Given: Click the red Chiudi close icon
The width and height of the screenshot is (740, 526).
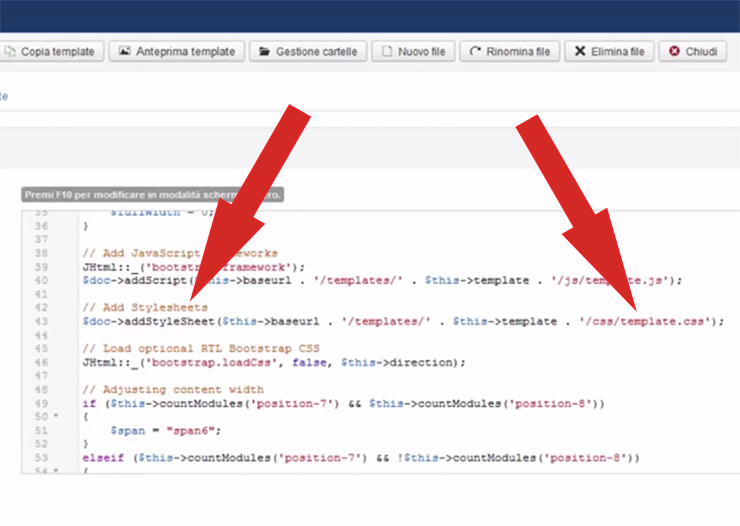Looking at the screenshot, I should [674, 51].
